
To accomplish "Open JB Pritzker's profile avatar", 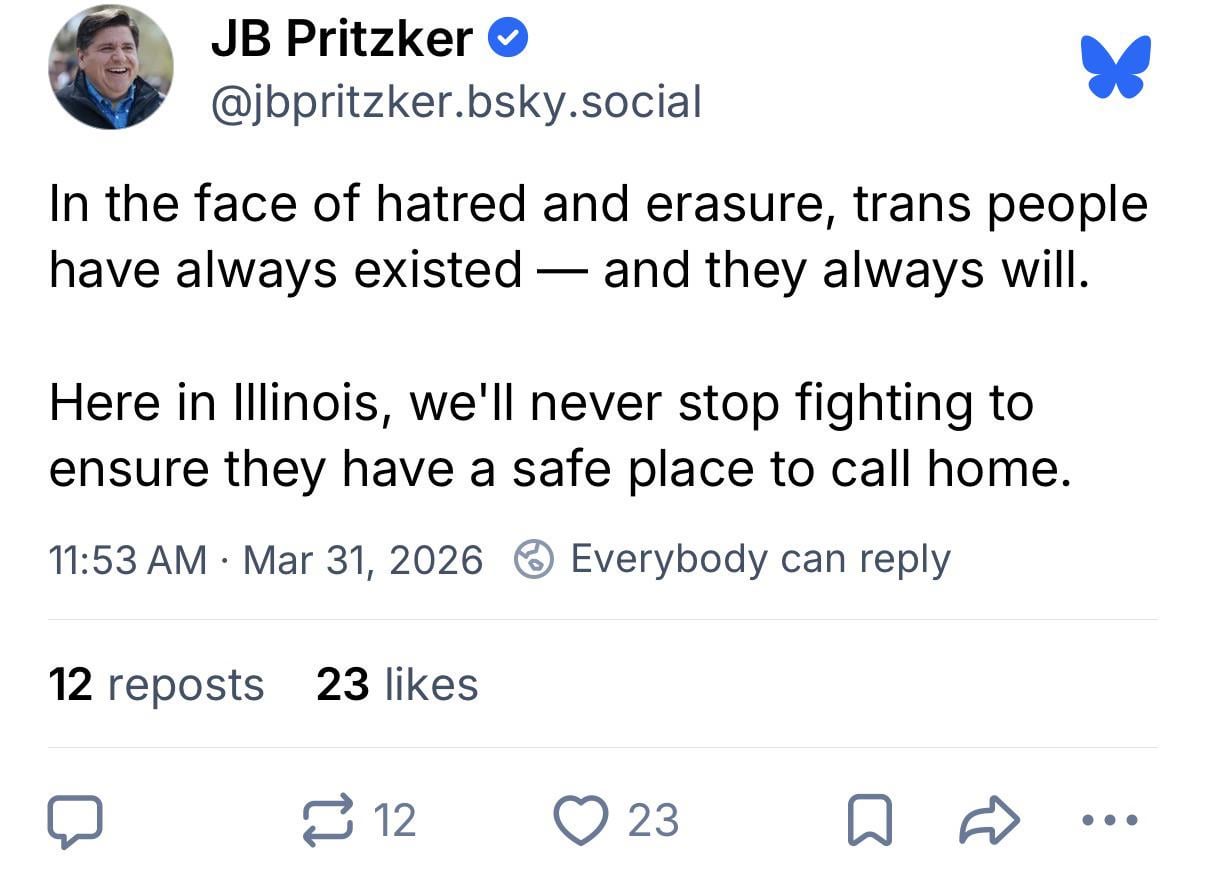I will 110,67.
